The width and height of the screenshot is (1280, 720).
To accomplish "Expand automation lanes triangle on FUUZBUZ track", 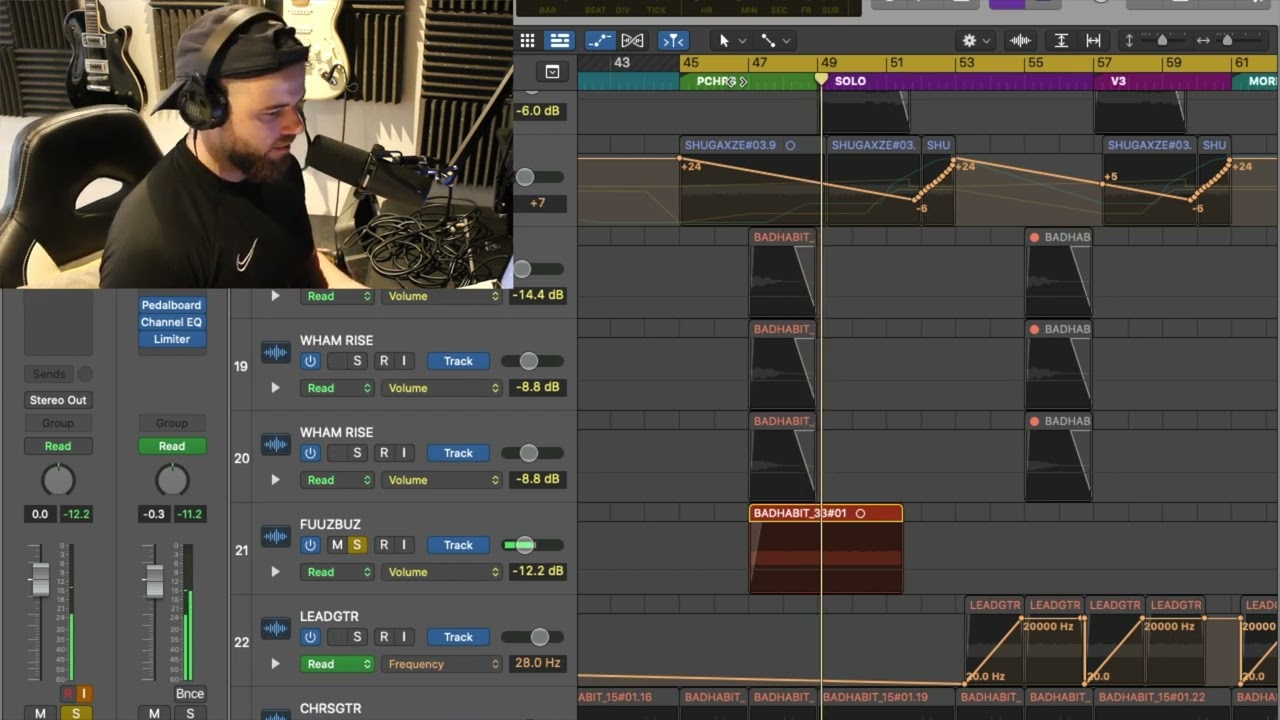I will coord(275,572).
